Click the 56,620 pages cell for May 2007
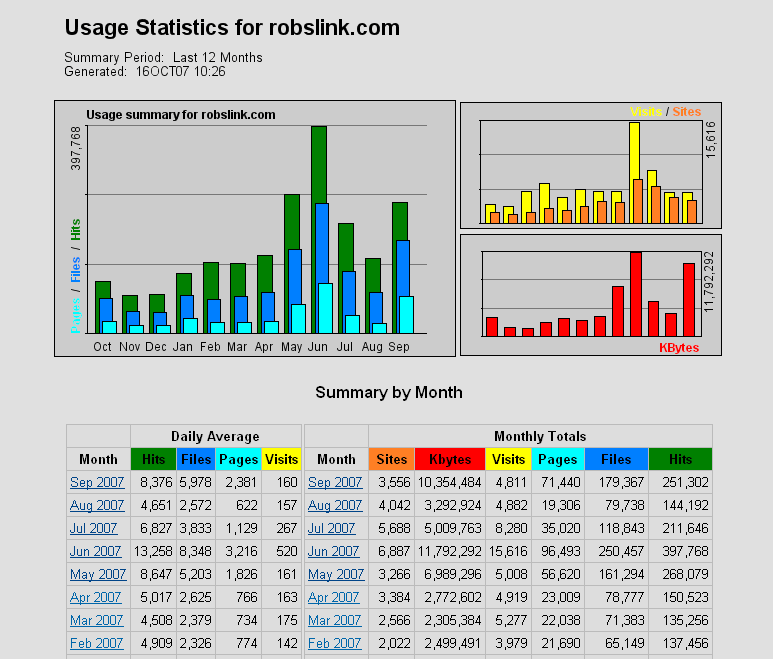 558,574
